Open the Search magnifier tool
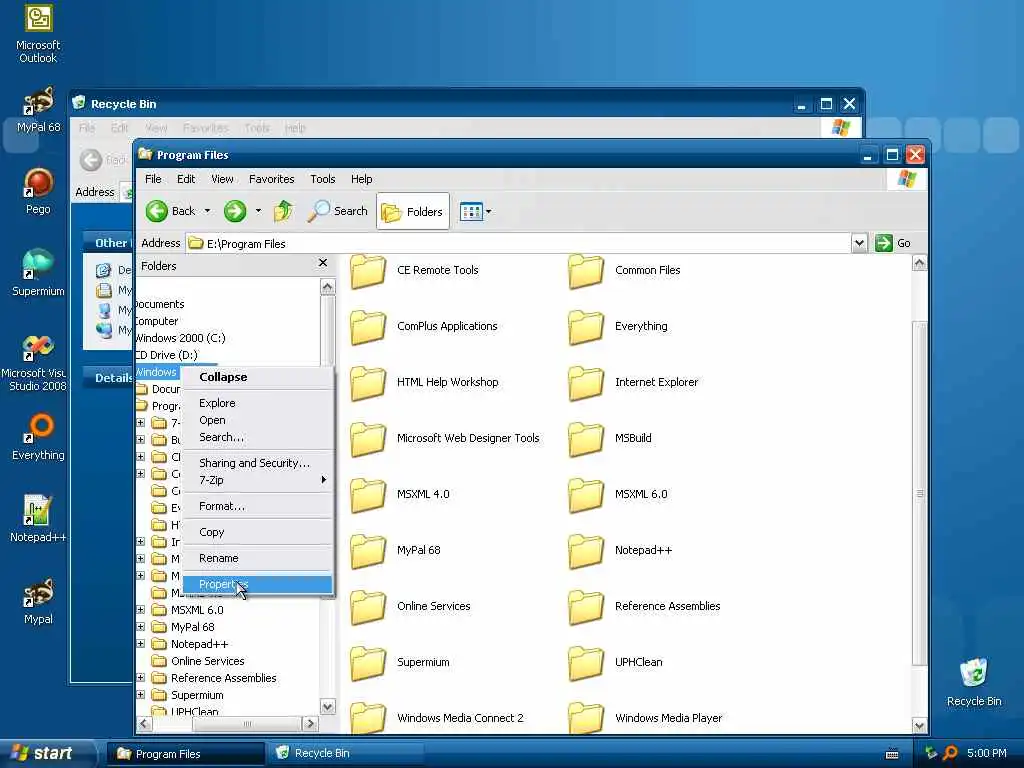The width and height of the screenshot is (1024, 768). click(x=338, y=211)
